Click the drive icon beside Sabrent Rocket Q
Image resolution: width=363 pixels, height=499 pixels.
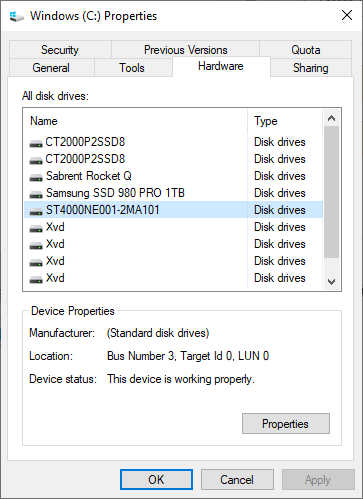(36, 177)
